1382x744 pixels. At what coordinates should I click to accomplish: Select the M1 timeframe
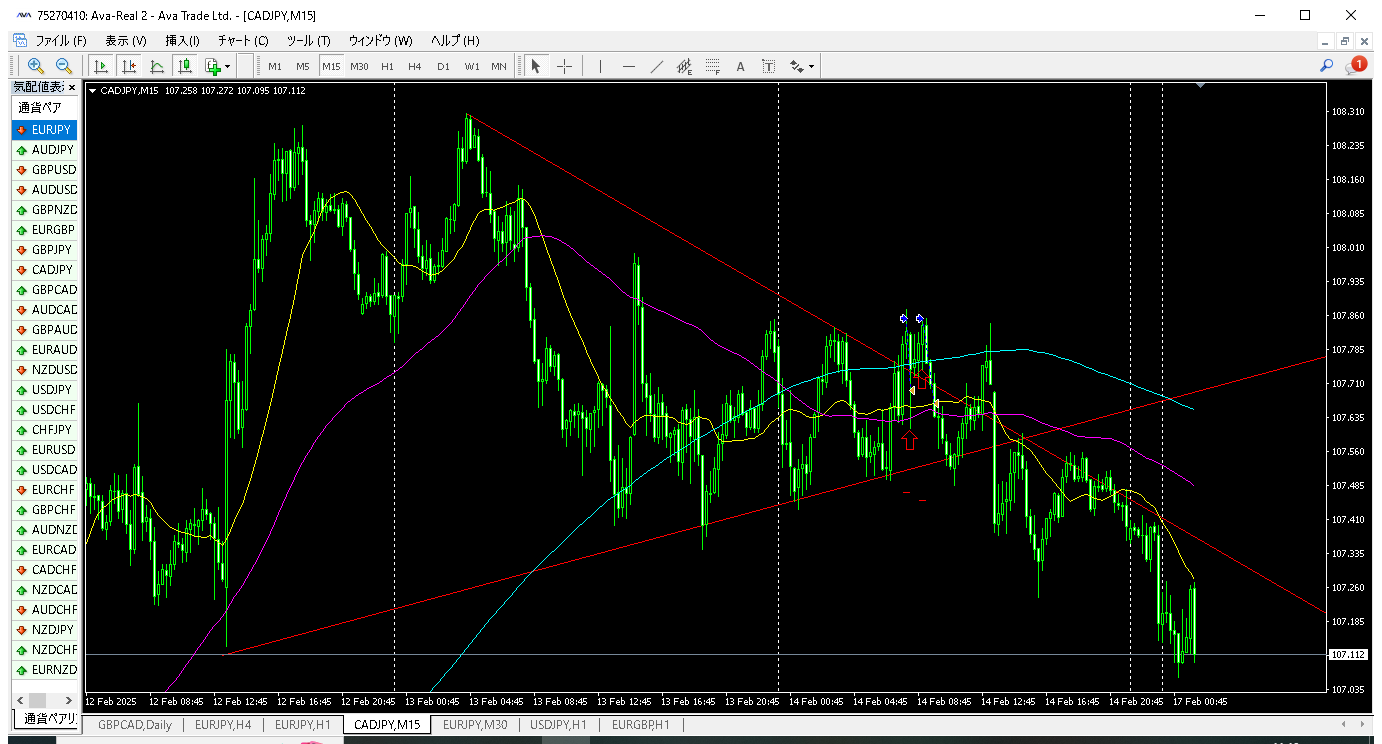click(275, 66)
